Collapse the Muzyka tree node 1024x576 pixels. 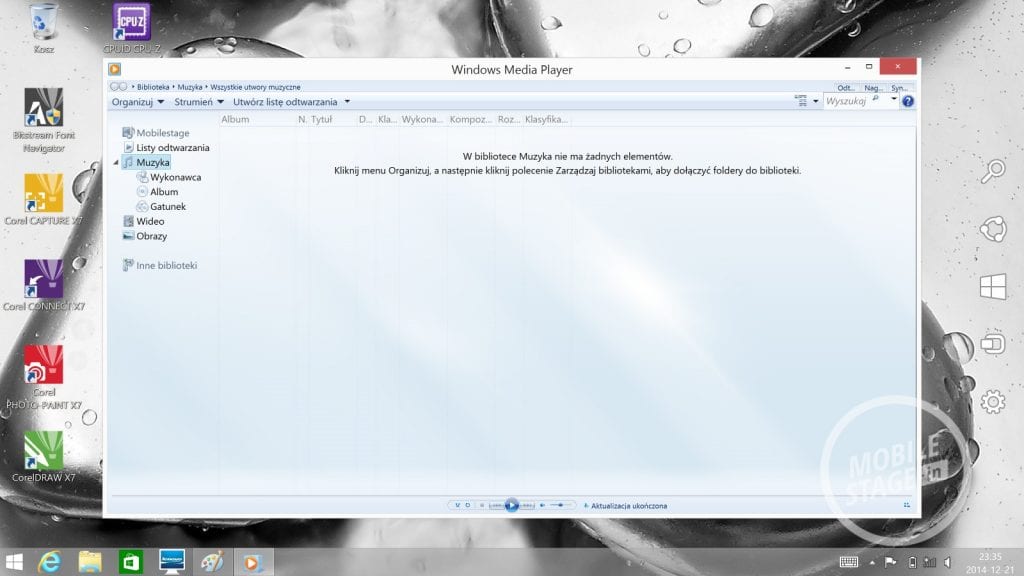coord(116,162)
